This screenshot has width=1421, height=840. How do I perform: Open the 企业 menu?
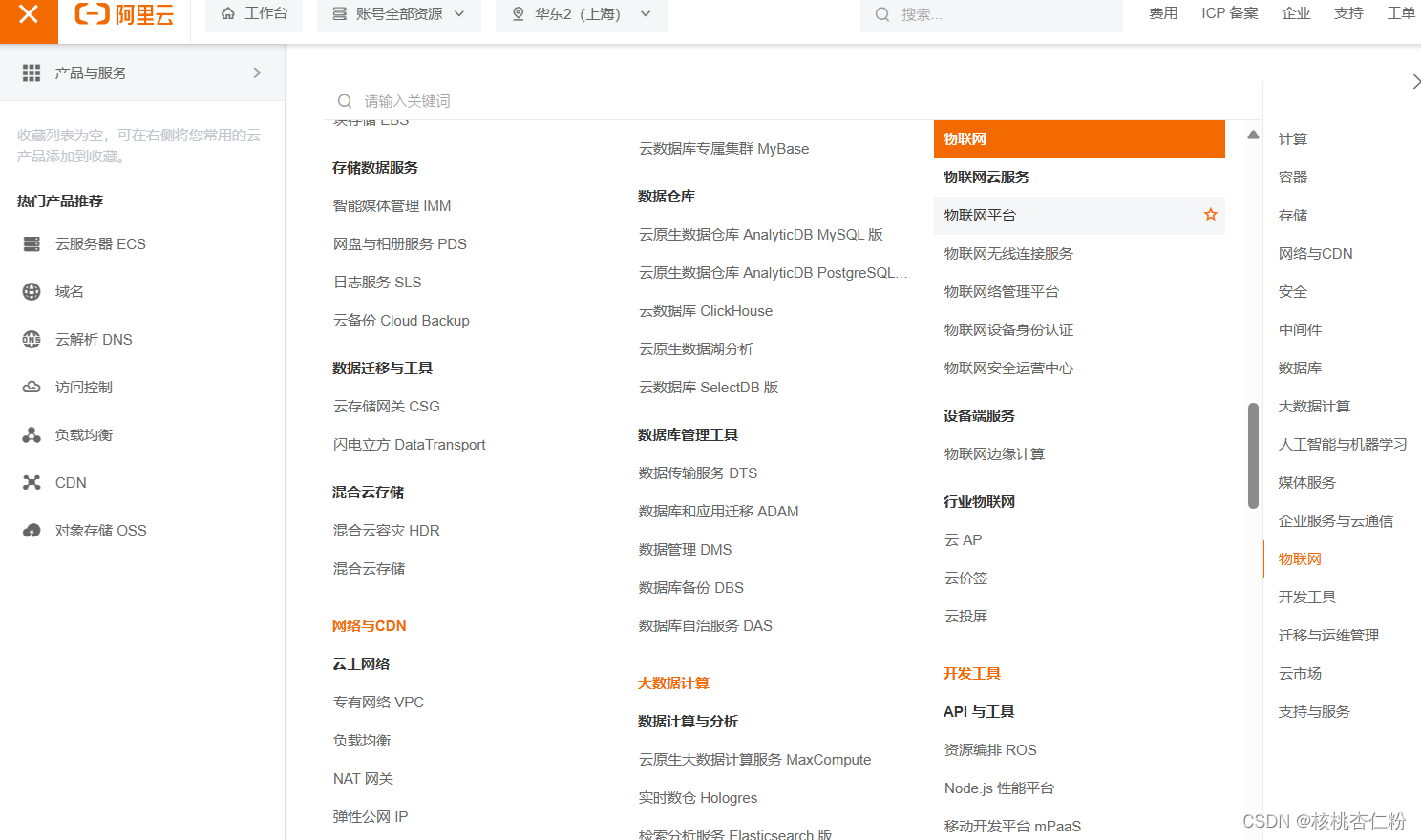point(1296,13)
